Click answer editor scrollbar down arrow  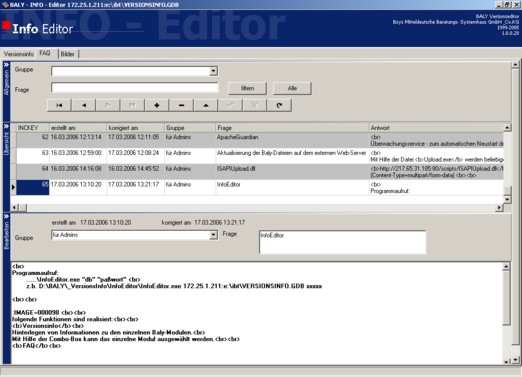click(506, 361)
